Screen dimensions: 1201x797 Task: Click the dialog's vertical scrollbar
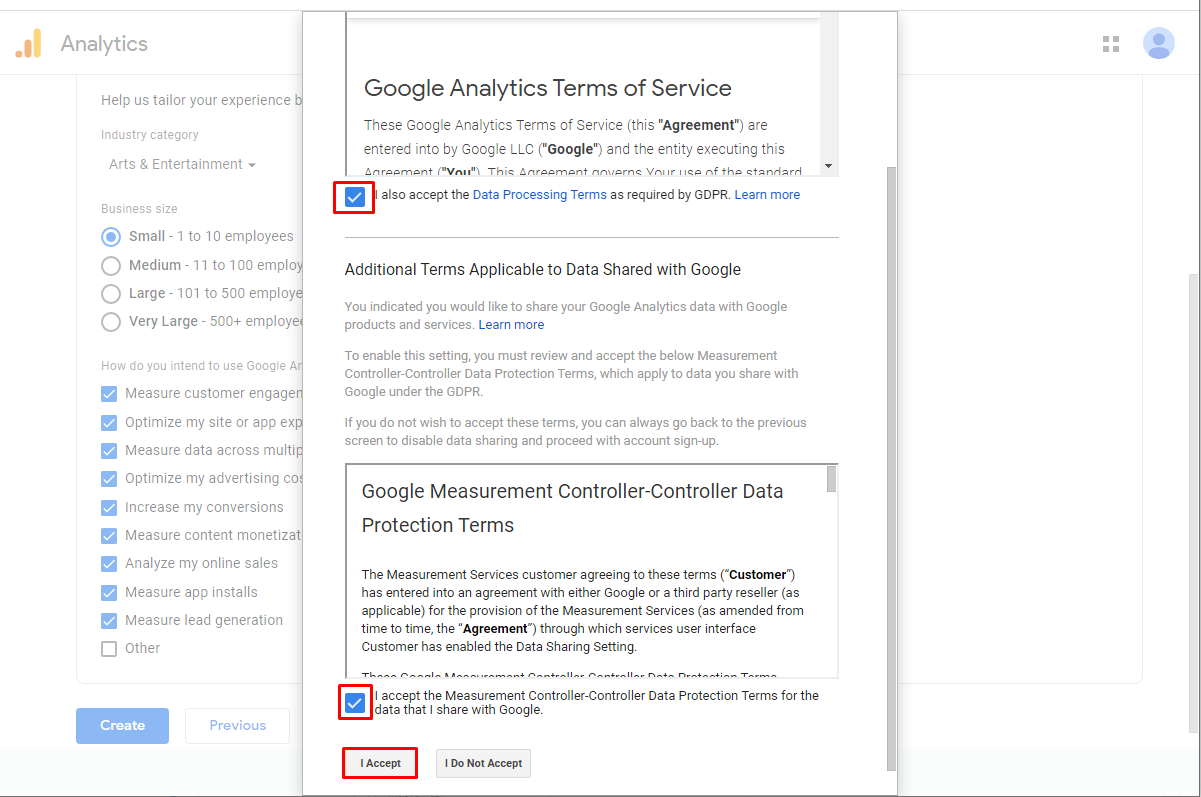click(891, 468)
